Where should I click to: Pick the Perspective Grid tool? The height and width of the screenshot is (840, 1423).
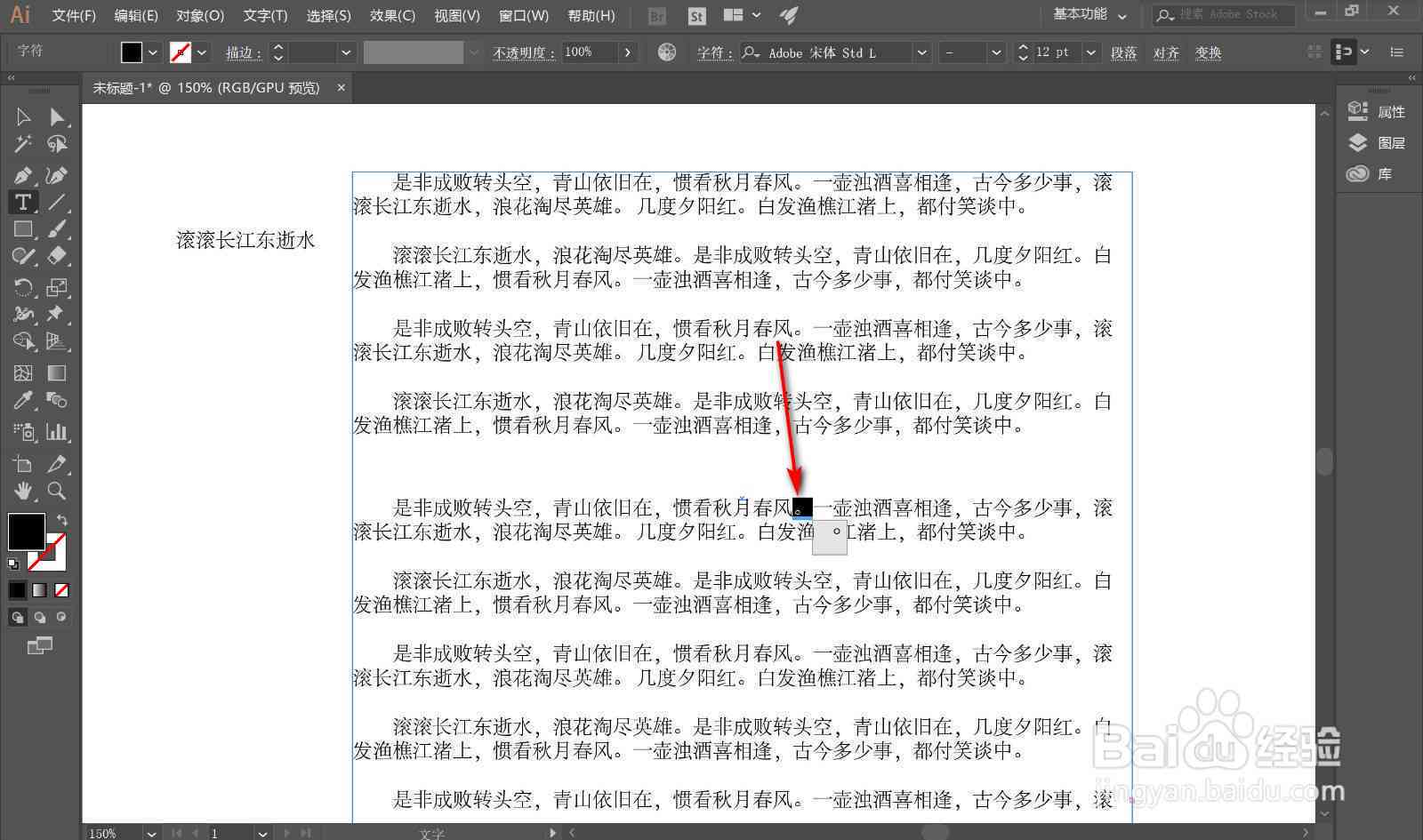click(x=57, y=341)
